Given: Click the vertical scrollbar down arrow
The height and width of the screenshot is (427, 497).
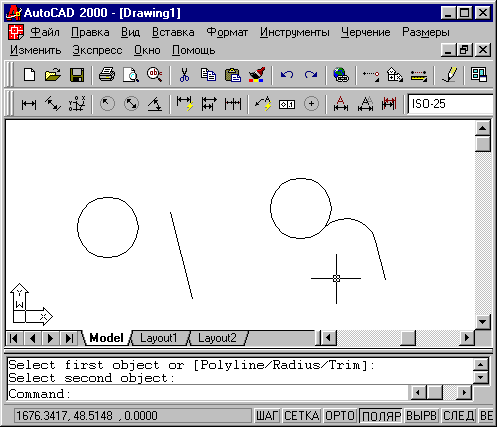Looking at the screenshot, I should pos(483,322).
